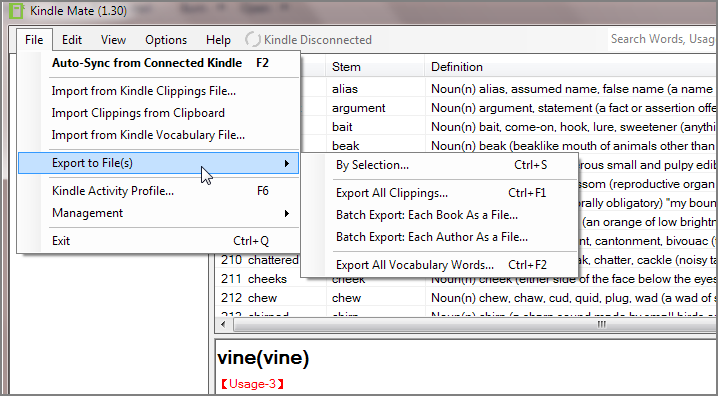
Task: Select the 'bait' stem cell
Action: (x=375, y=127)
